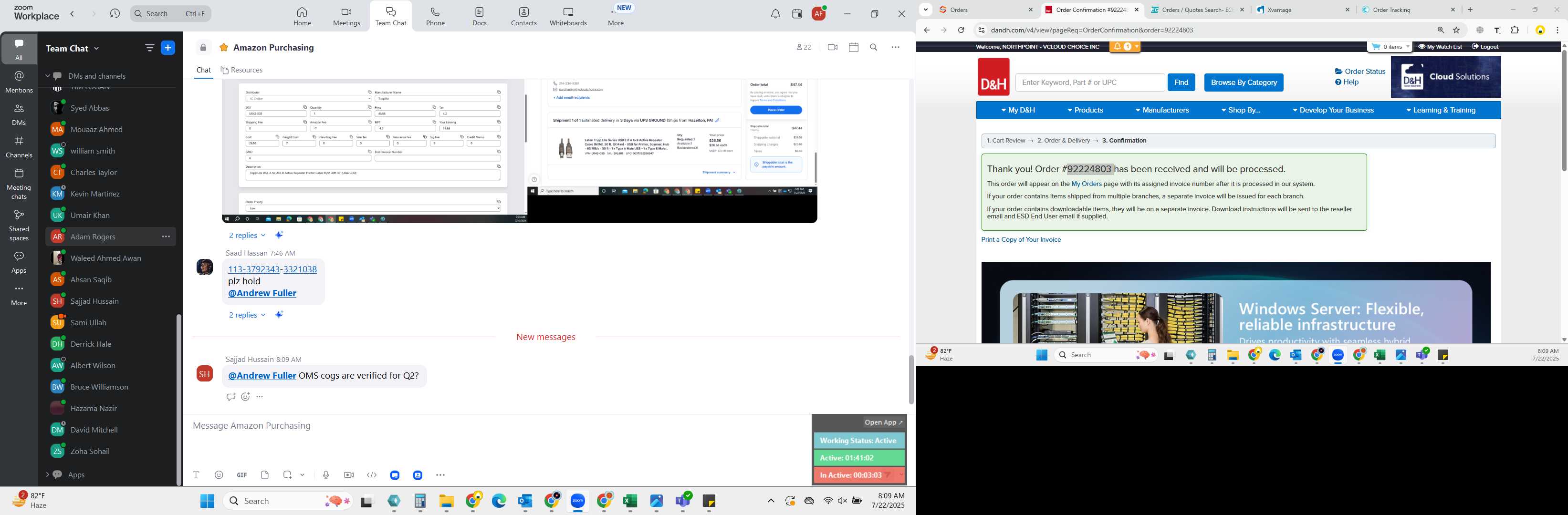The width and height of the screenshot is (1568, 515).
Task: Schedule a meeting with calendar icon in chat header
Action: pyautogui.click(x=854, y=47)
